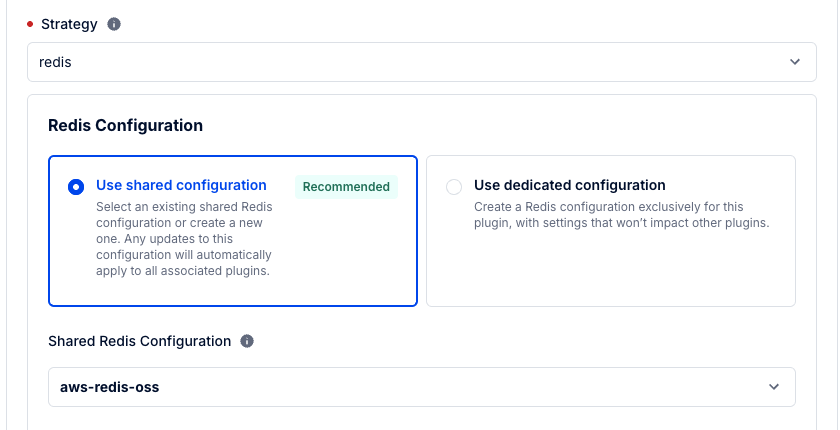Click the Shared Redis Configuration label
Screen dimensions: 840x430
pos(139,341)
